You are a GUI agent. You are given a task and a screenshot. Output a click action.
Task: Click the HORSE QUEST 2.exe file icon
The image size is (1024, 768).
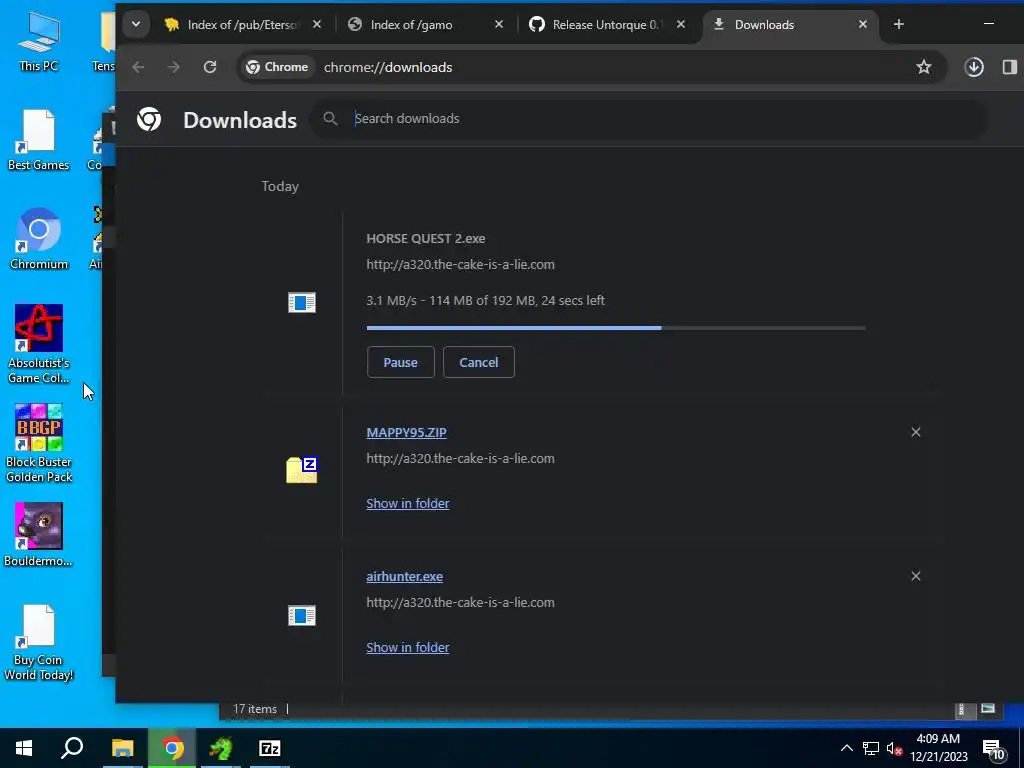(x=302, y=302)
